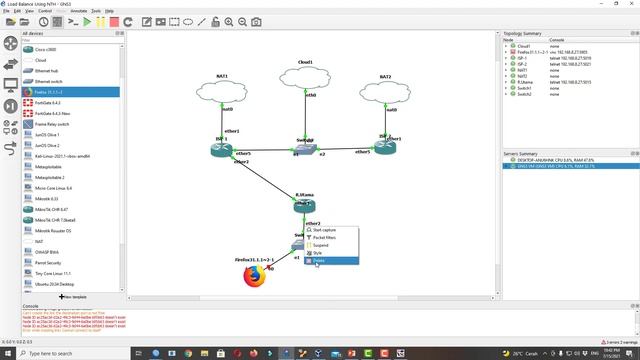Select DESKTOP server row in Servers Summary
The image size is (640, 360).
point(571,160)
